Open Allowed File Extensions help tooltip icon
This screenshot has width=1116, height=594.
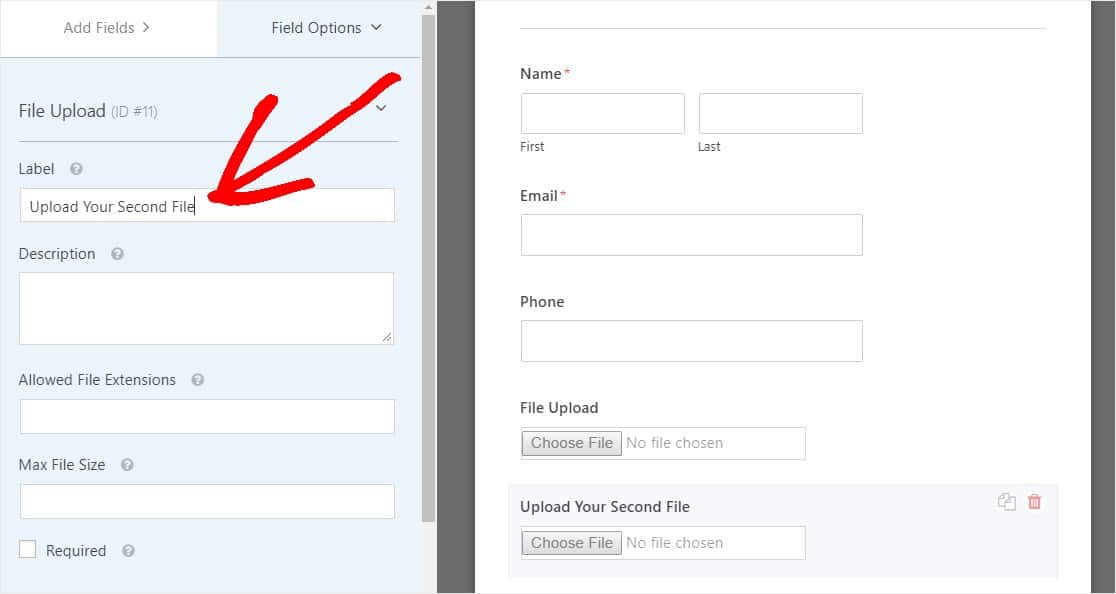(198, 380)
